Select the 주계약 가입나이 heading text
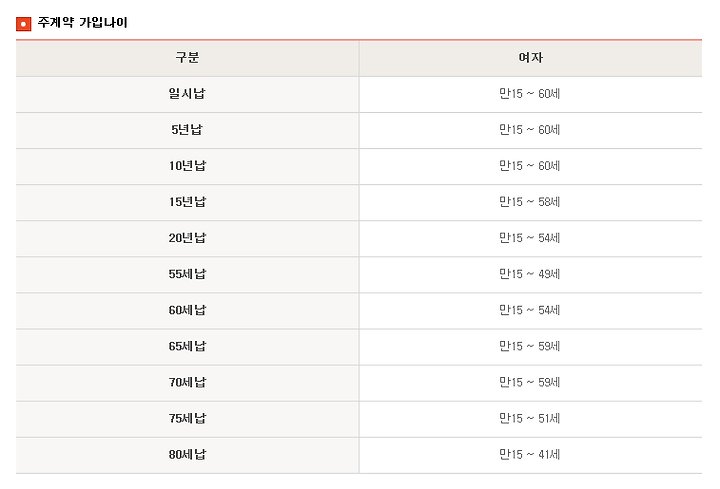Image resolution: width=720 pixels, height=489 pixels. [x=82, y=22]
